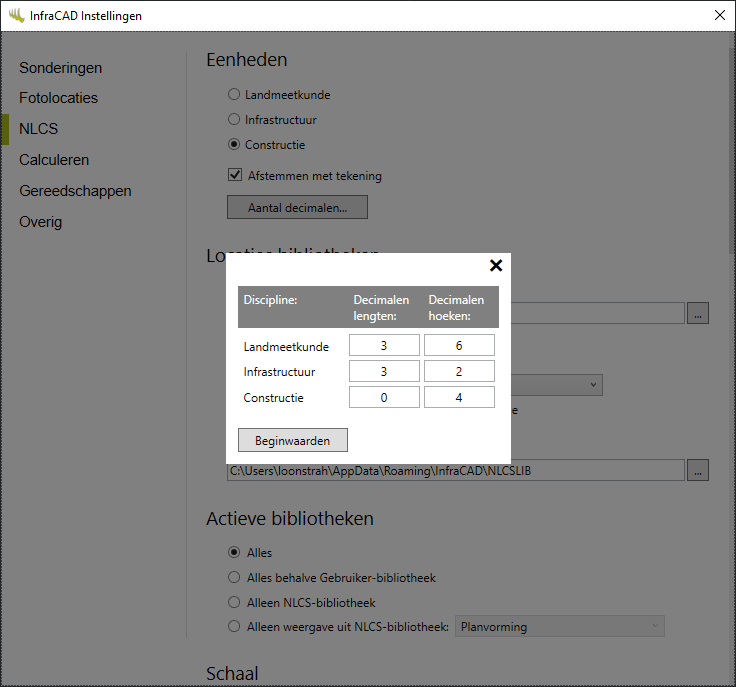The height and width of the screenshot is (687, 736).
Task: Click the InfraCAD logo in the title bar
Action: 16,15
